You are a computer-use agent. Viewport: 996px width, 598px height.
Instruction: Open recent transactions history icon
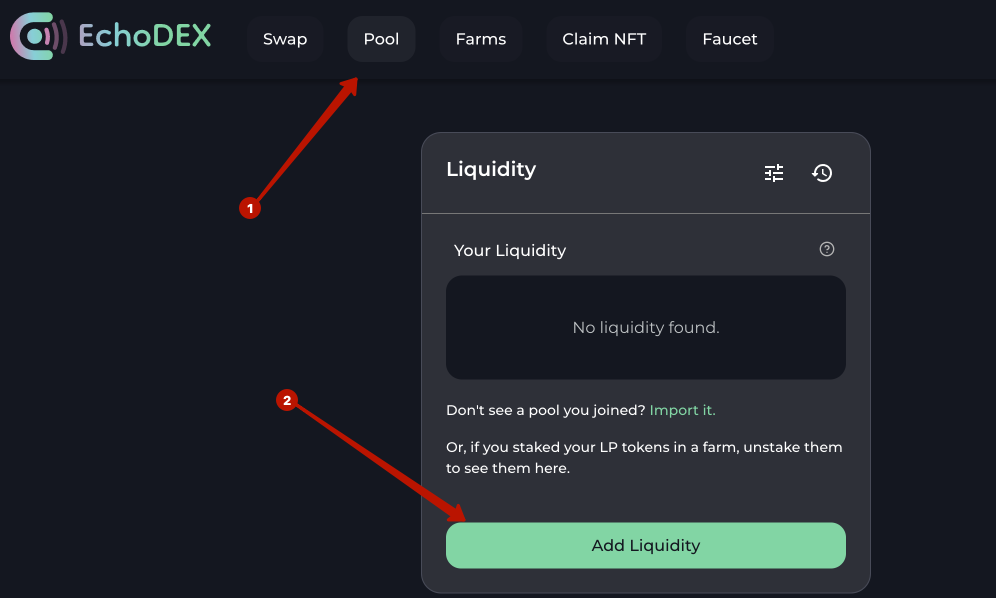click(822, 173)
